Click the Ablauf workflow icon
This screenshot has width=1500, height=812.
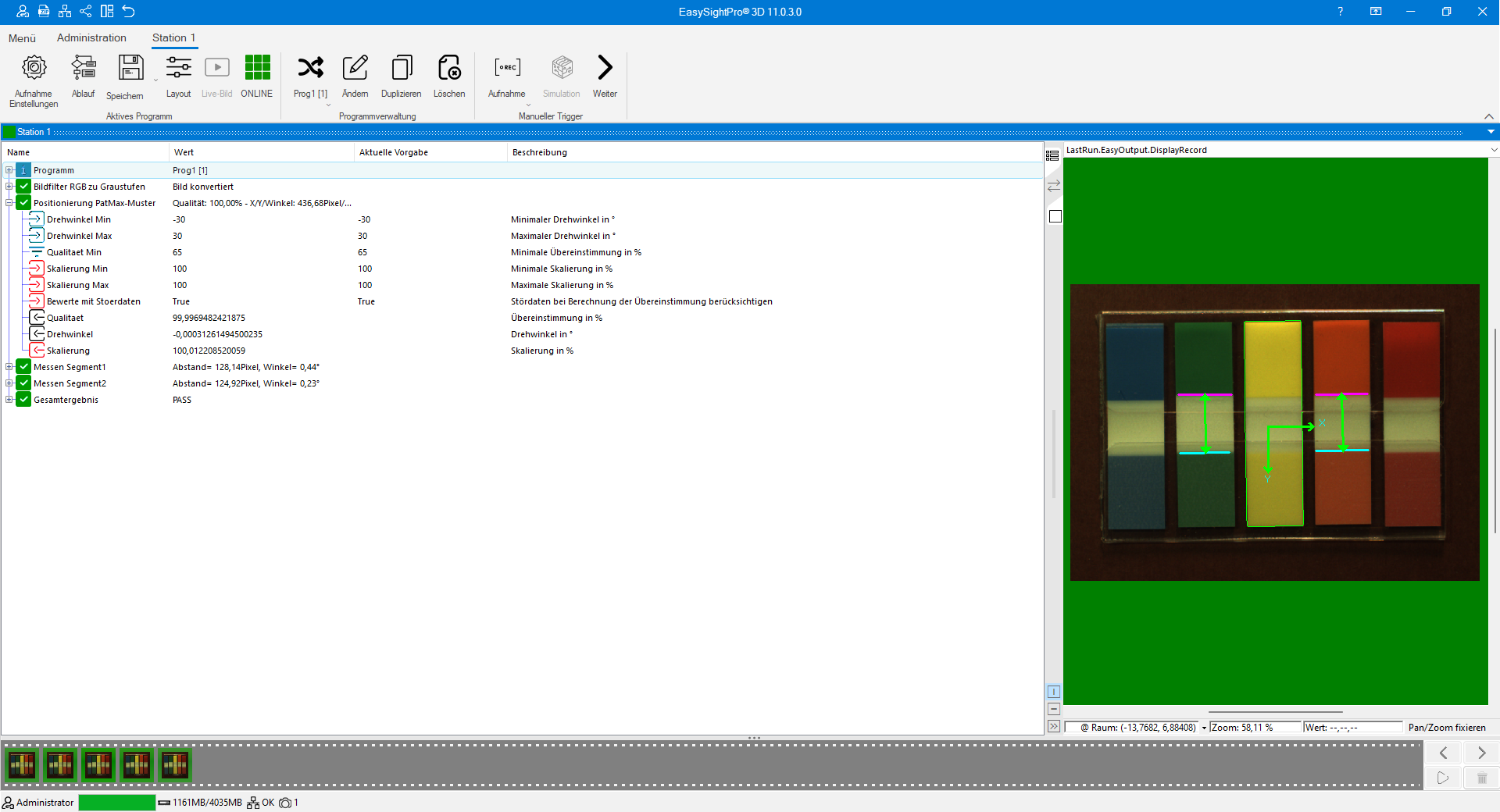point(83,69)
